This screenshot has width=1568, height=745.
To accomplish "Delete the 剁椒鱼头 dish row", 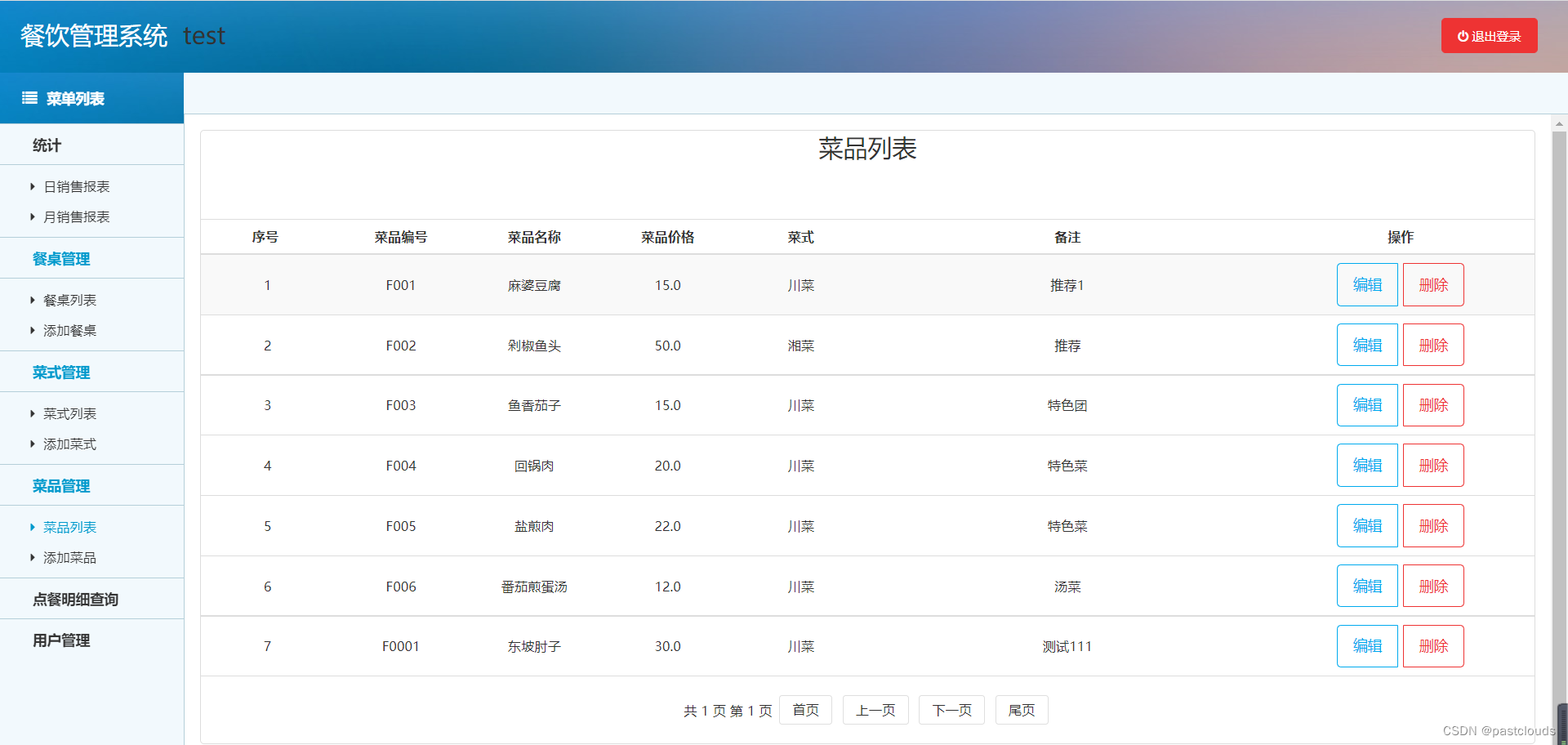I will (1433, 345).
